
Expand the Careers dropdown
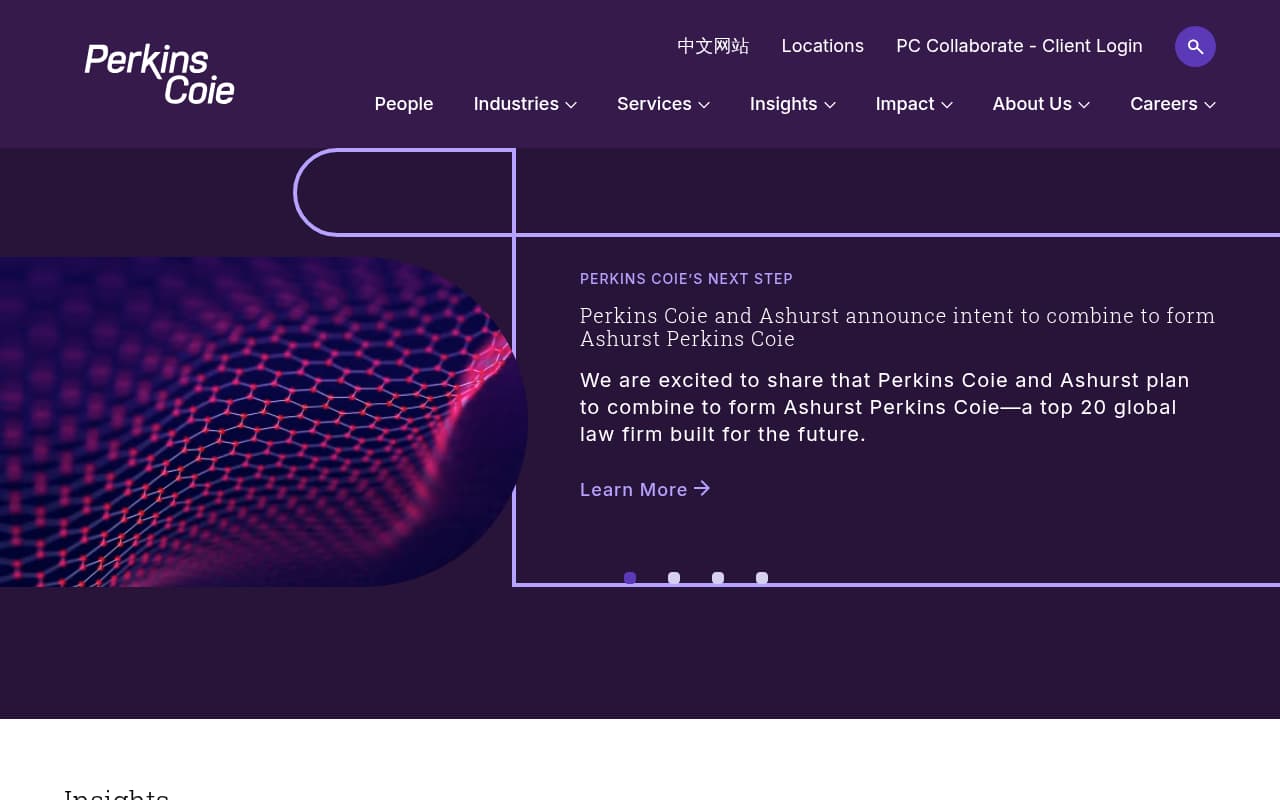1172,104
